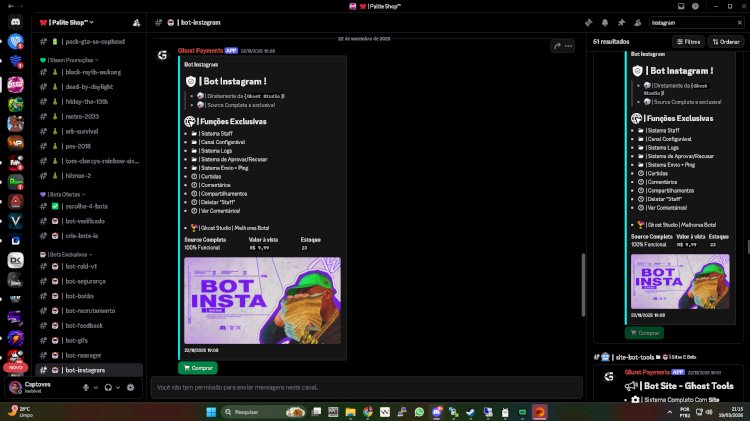
Task: Open Captoves user profile avatar
Action: coord(15,387)
